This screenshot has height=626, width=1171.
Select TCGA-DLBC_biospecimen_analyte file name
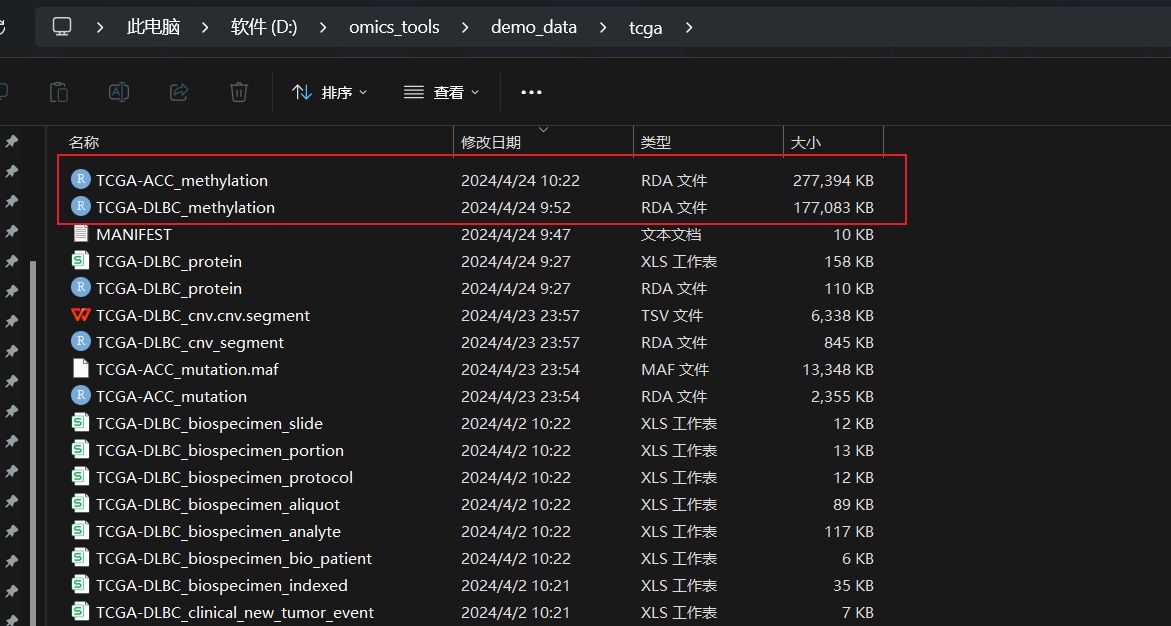(218, 531)
